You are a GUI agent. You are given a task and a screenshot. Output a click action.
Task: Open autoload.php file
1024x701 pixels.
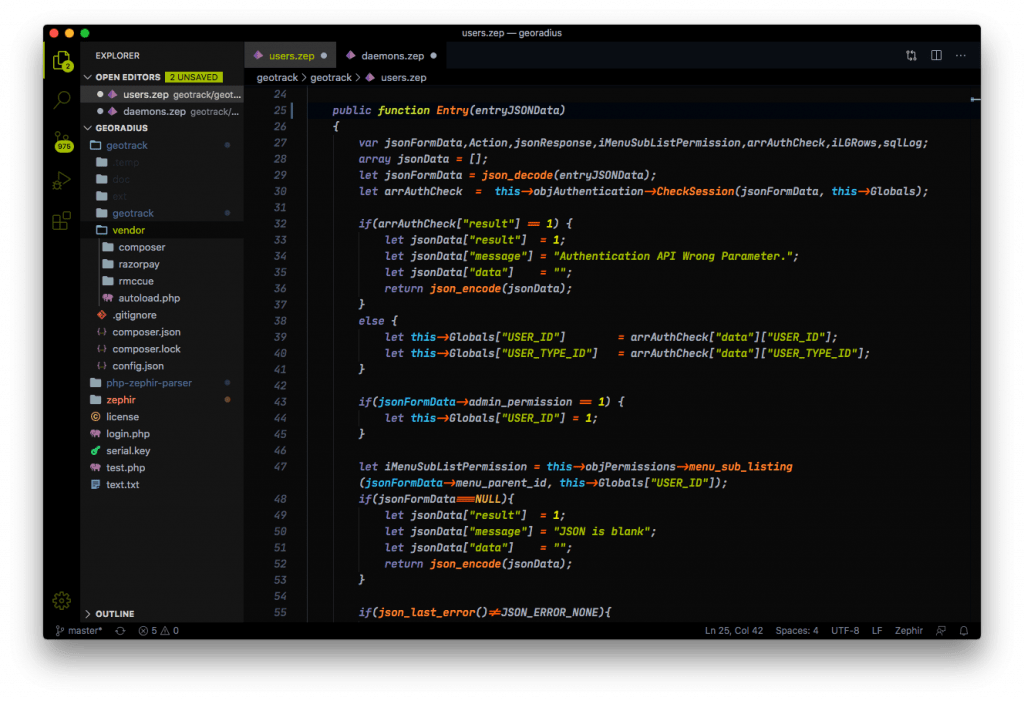[x=162, y=298]
